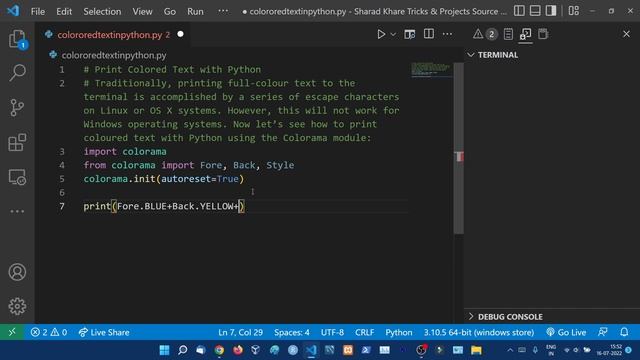Open the Search view in activity bar
Viewport: 640px width, 360px height.
17,73
